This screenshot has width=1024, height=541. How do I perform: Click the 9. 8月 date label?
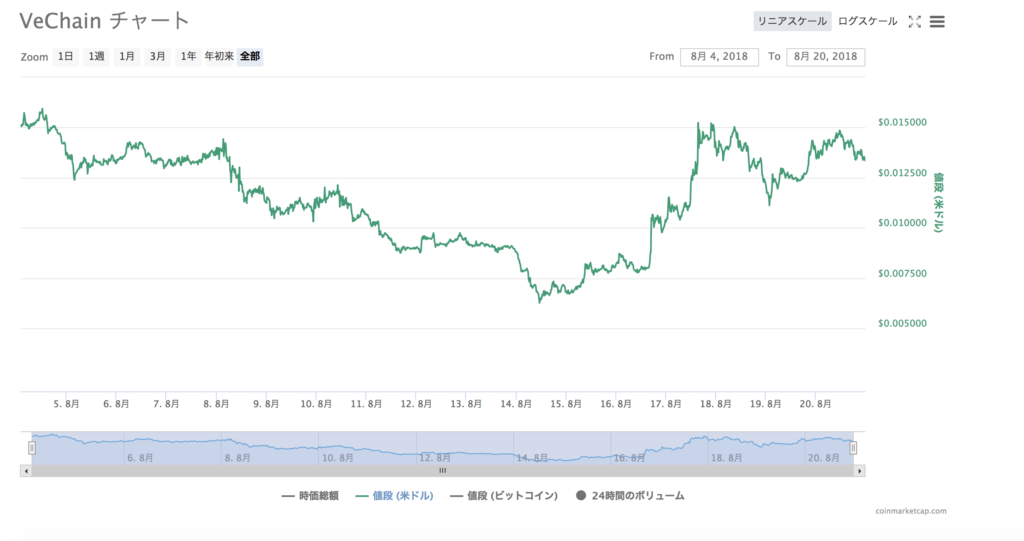[266, 404]
